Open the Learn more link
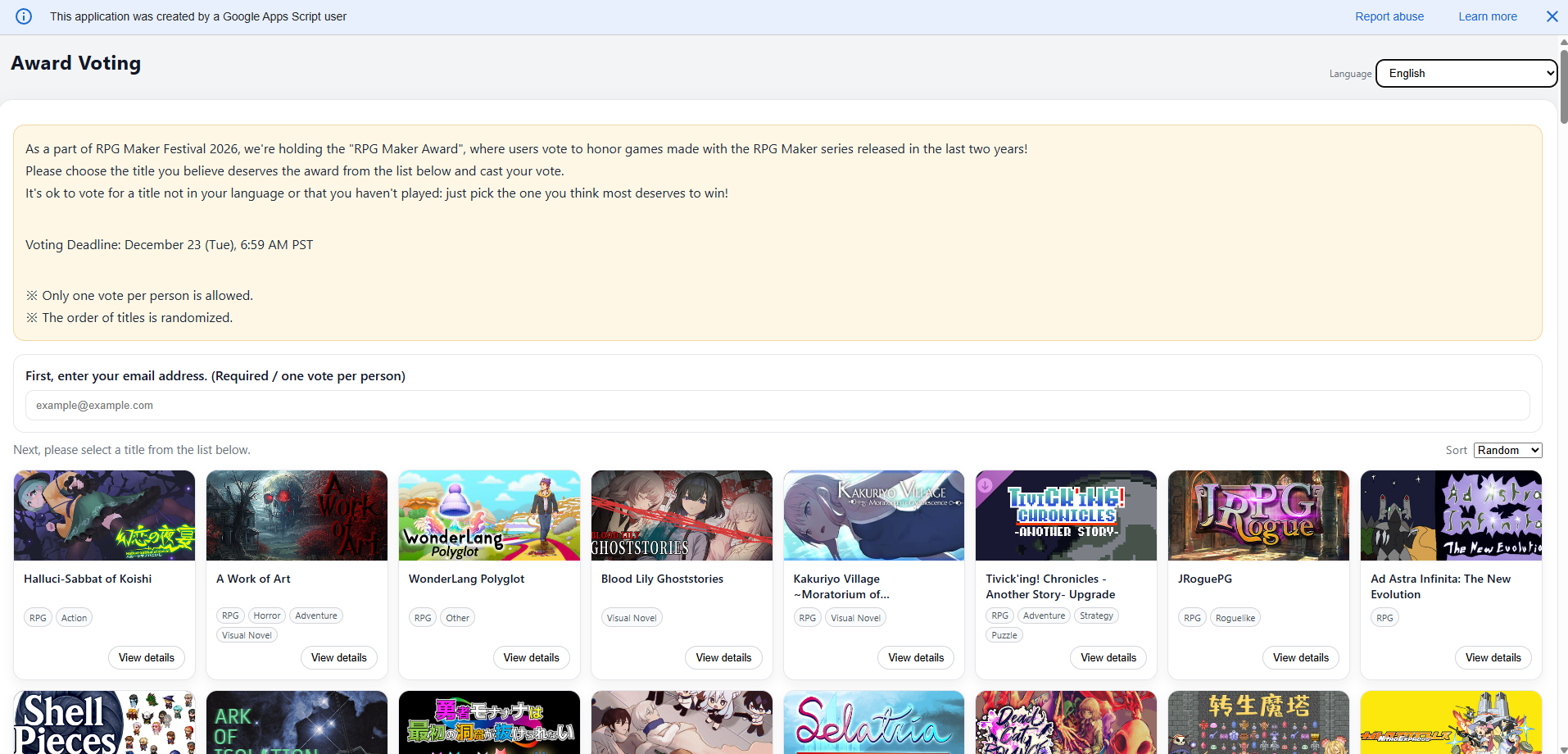This screenshot has width=1568, height=754. pyautogui.click(x=1487, y=16)
